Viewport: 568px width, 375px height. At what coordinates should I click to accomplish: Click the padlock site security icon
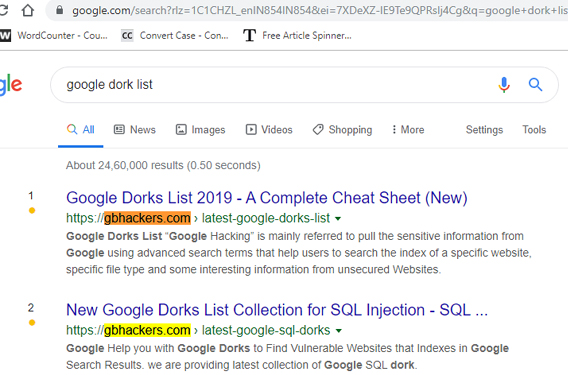tap(59, 11)
